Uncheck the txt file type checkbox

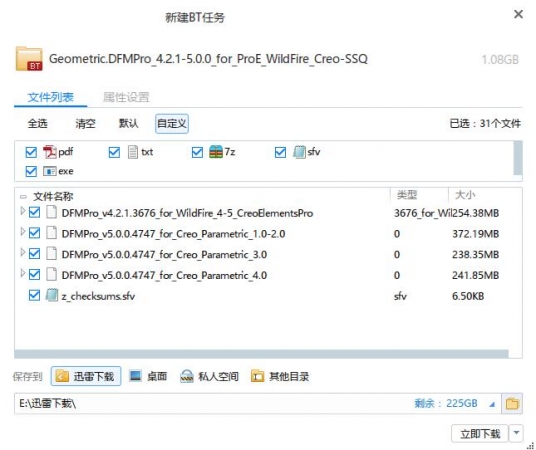114,152
